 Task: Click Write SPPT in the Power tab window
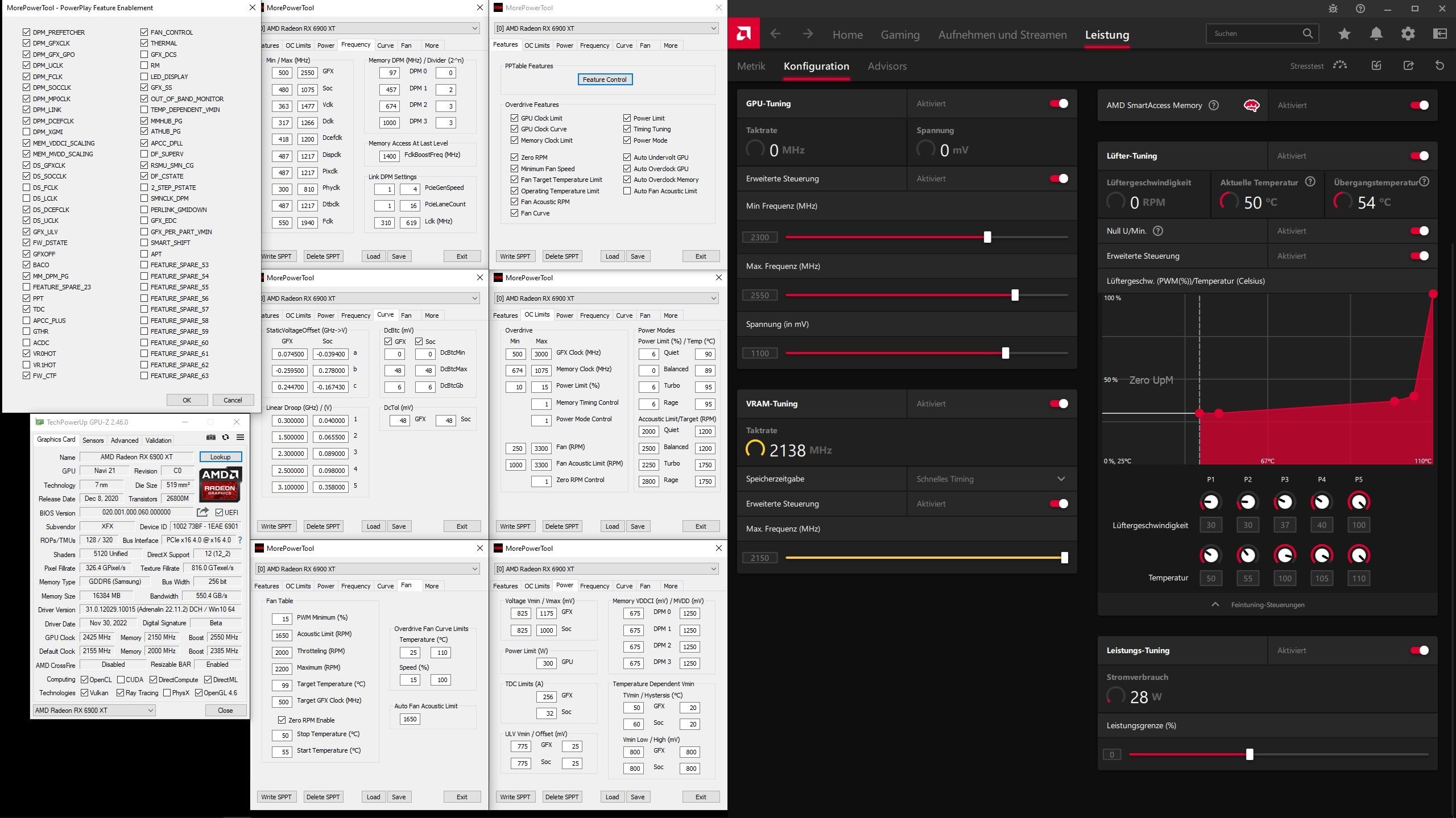[515, 797]
